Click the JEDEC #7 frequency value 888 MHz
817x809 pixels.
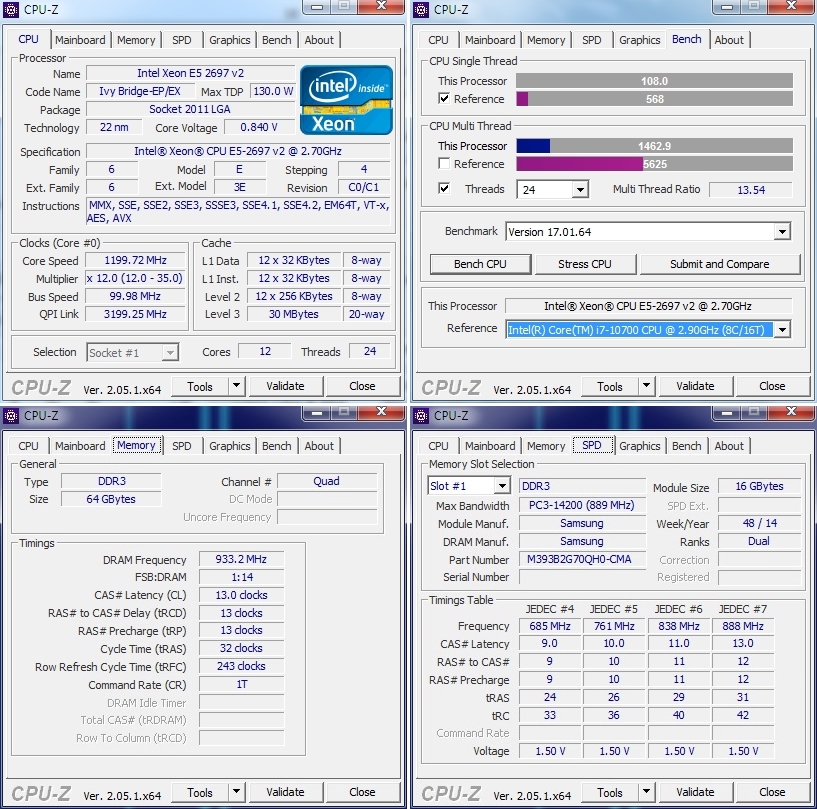743,626
